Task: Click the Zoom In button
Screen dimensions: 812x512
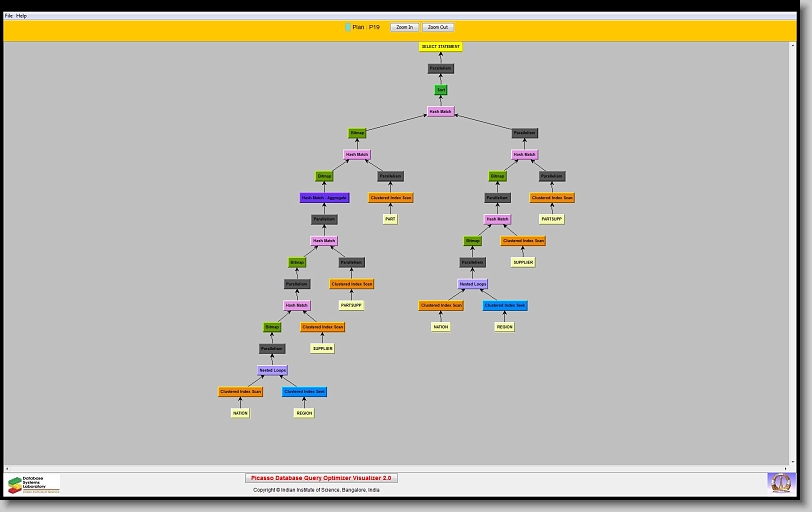Action: click(404, 27)
